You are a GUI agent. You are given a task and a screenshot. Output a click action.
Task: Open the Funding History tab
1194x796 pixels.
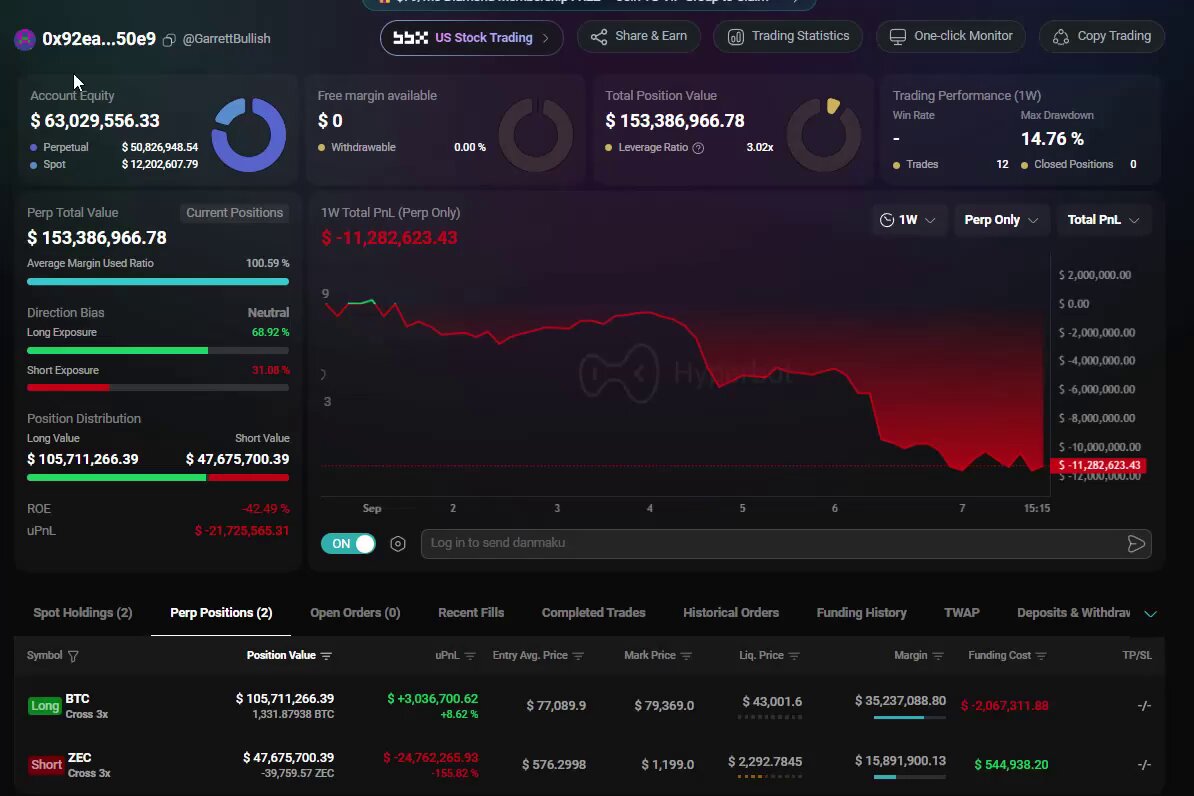click(861, 613)
